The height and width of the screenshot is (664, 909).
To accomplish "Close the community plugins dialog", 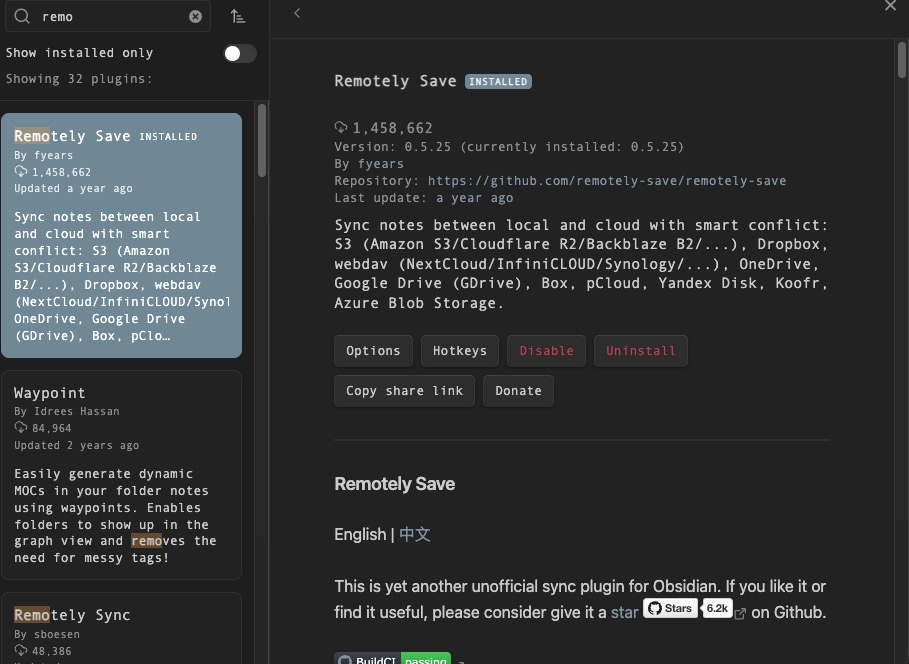I will coord(890,6).
